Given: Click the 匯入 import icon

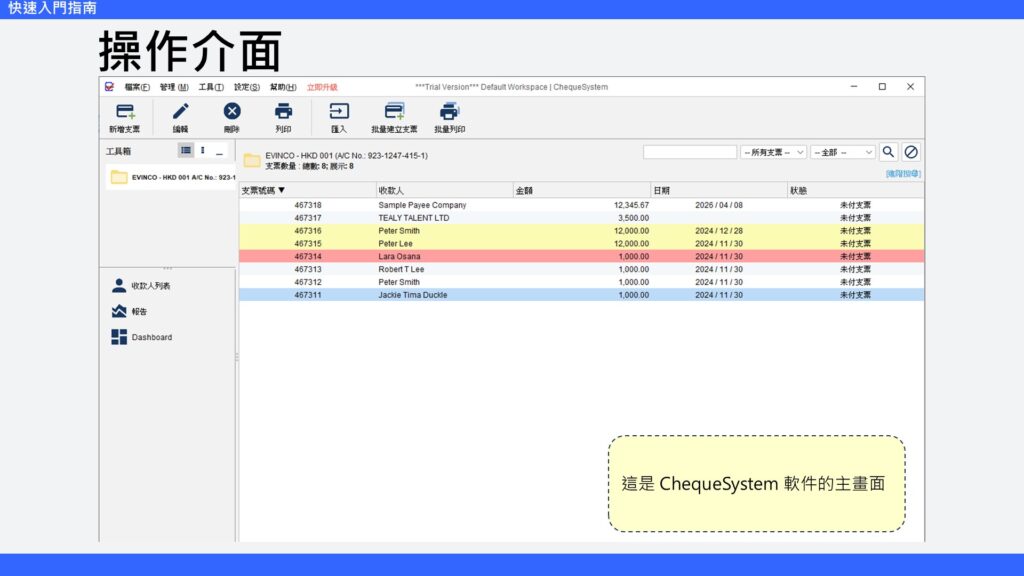Looking at the screenshot, I should (x=339, y=112).
